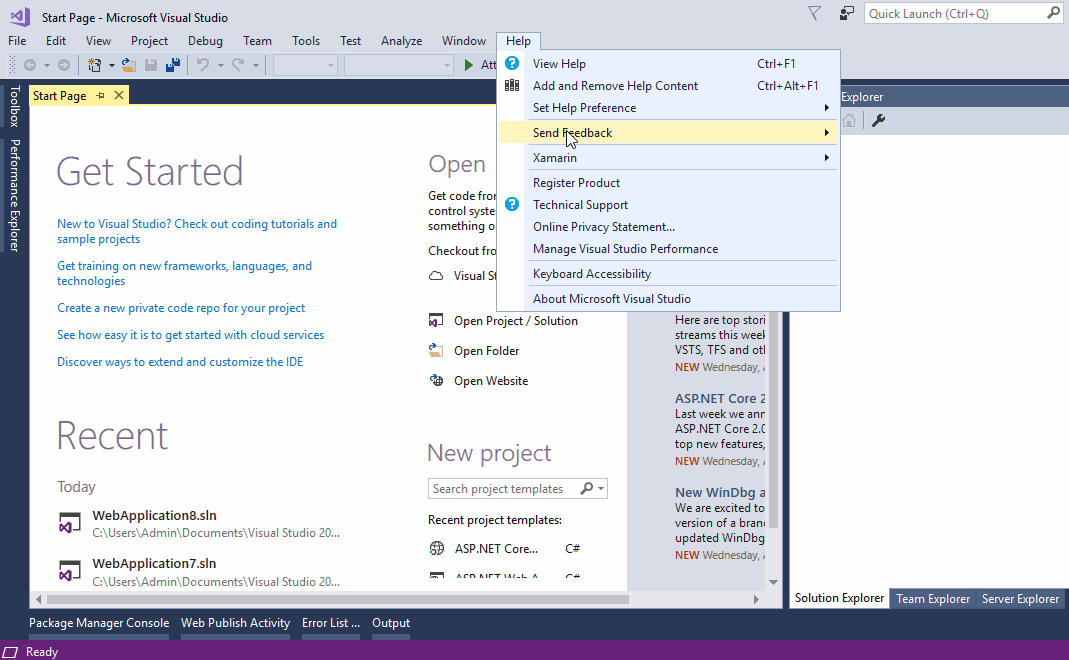Viewport: 1069px width, 660px height.
Task: Click the ASP.NET Core template globe icon
Action: pyautogui.click(x=436, y=548)
